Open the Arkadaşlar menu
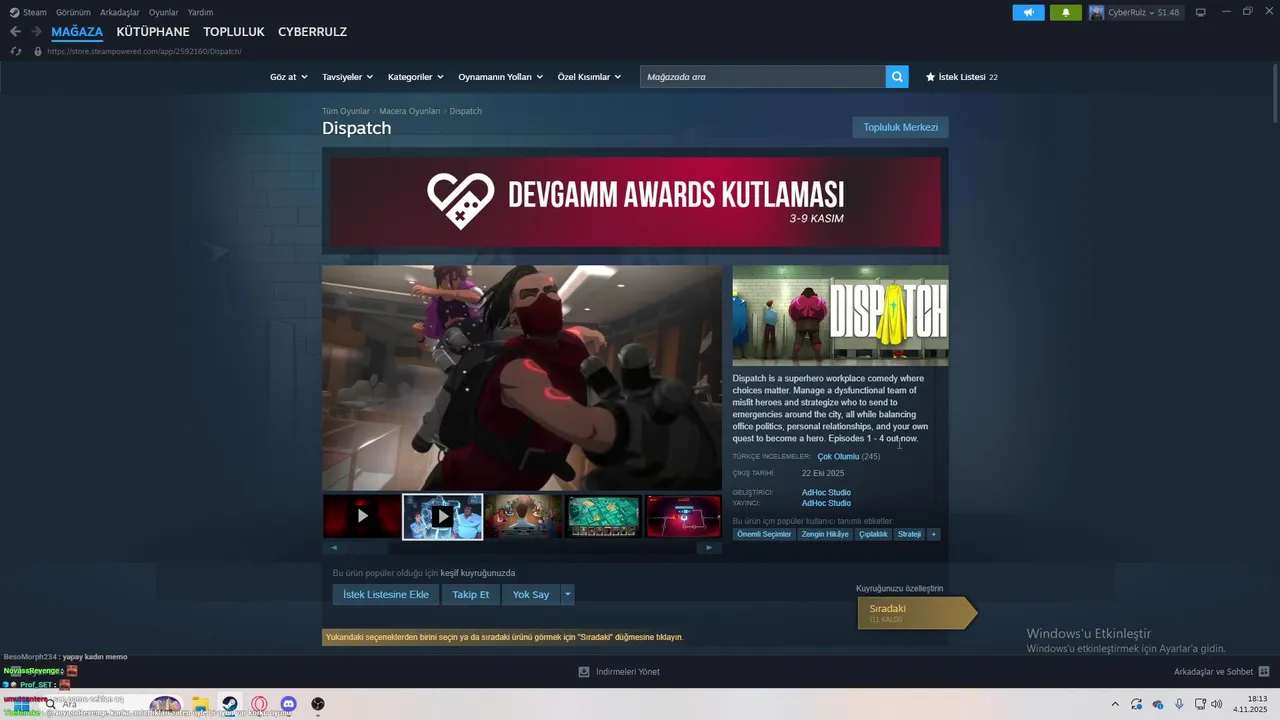Viewport: 1280px width, 720px height. pos(120,13)
